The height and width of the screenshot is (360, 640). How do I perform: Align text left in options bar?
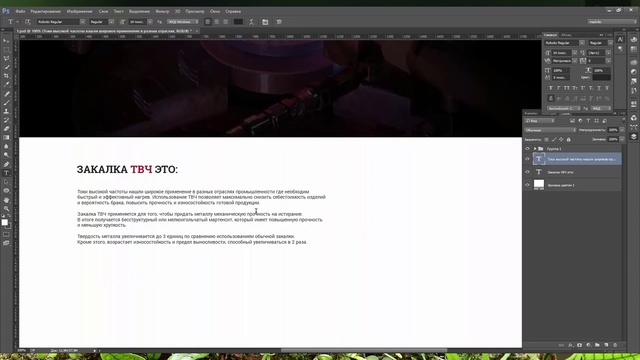coord(208,22)
